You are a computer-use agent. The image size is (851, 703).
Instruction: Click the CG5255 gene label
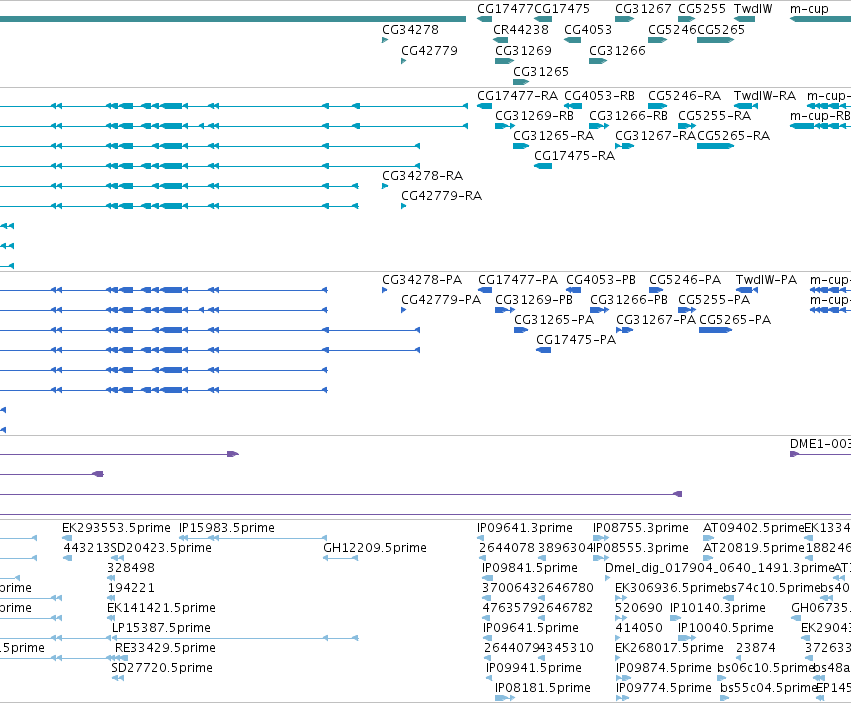(702, 9)
